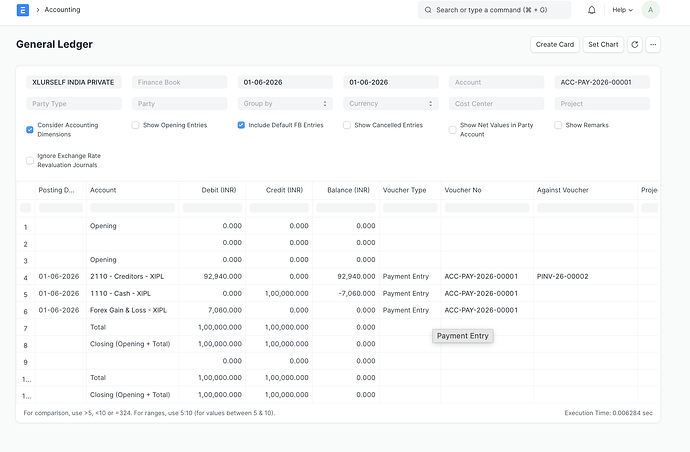
Task: Open user avatar A menu
Action: coord(650,10)
